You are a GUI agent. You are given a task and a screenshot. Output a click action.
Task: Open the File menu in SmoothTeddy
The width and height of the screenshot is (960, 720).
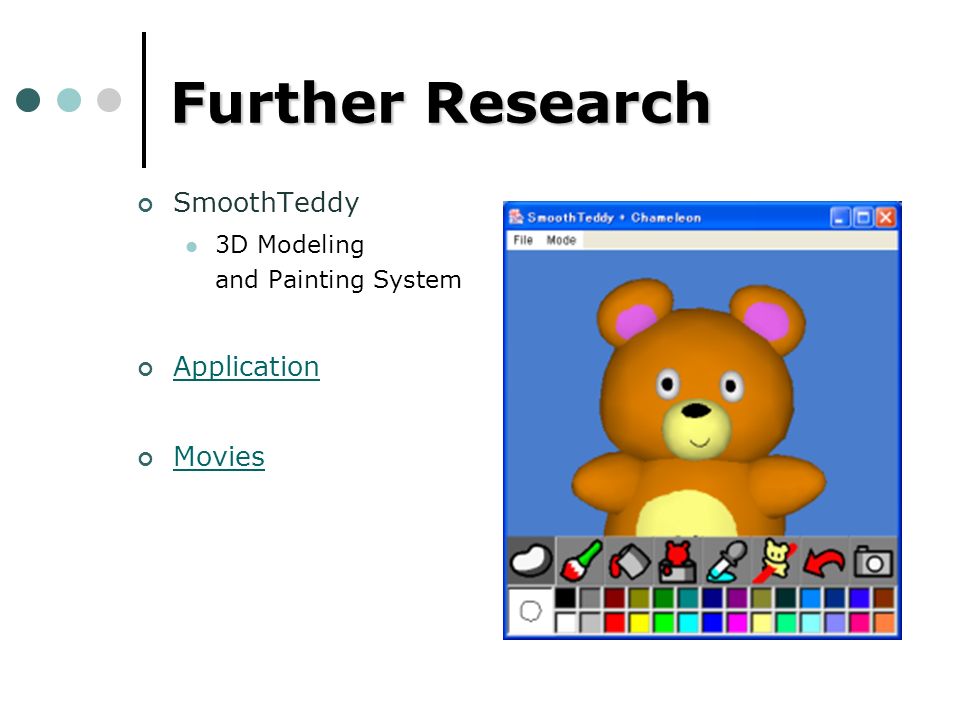point(523,240)
